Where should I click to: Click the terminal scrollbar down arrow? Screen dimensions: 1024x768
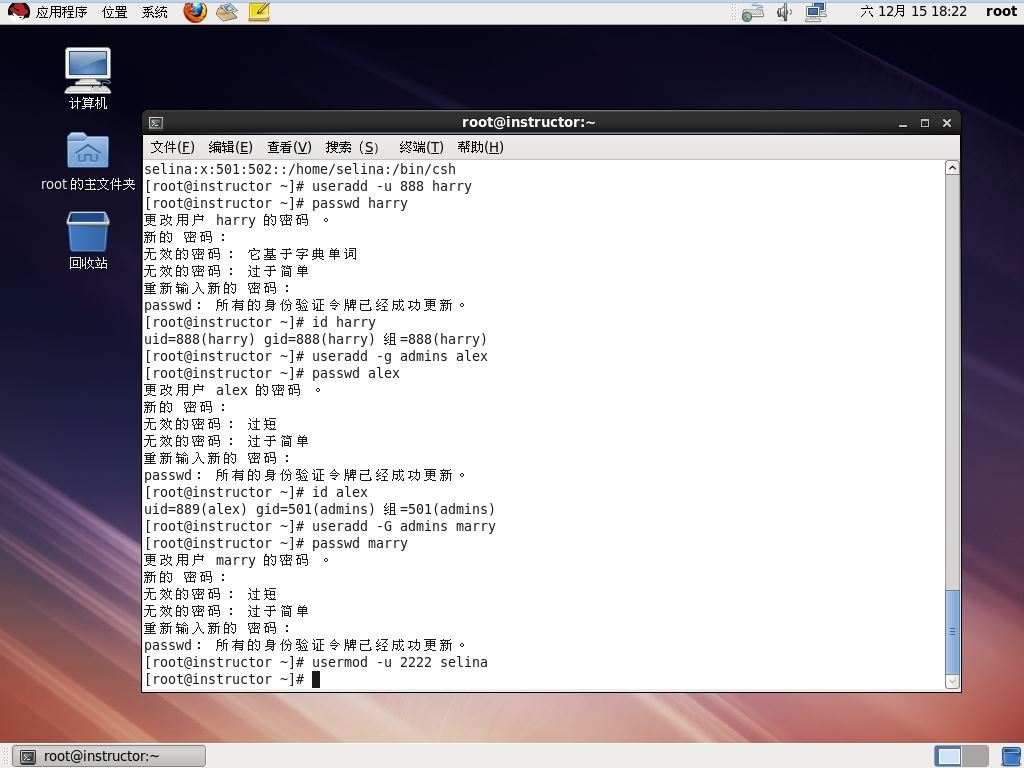(x=953, y=682)
